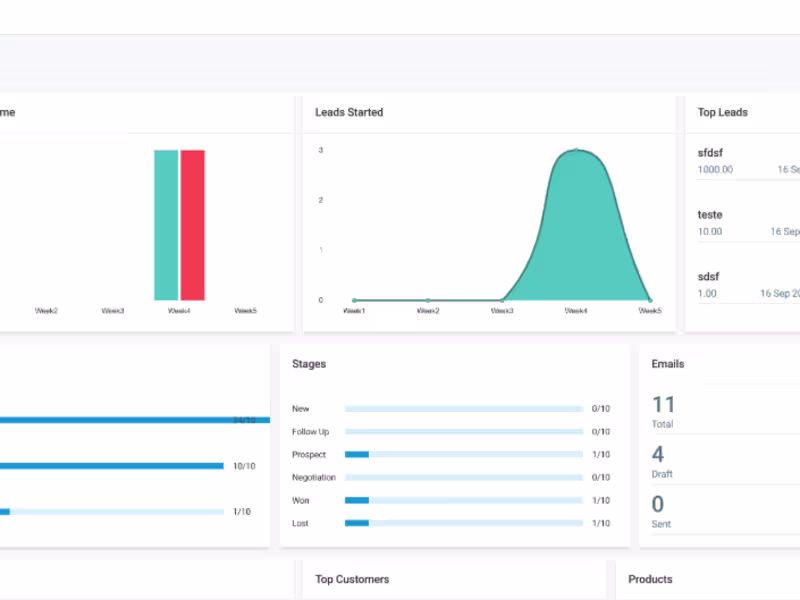
Task: Click the Products panel title
Action: point(650,579)
